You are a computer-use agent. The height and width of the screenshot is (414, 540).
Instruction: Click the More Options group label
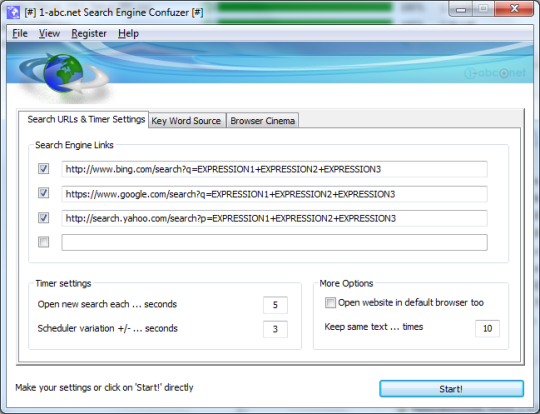(346, 283)
